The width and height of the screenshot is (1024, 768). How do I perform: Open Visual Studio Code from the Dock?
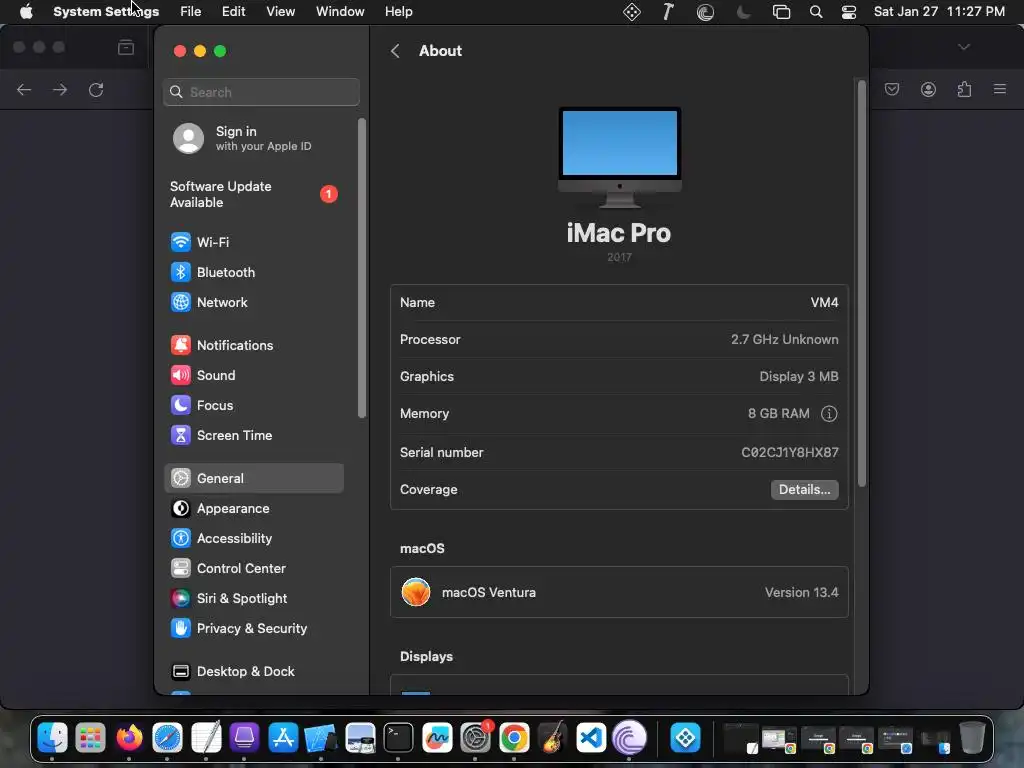point(591,738)
